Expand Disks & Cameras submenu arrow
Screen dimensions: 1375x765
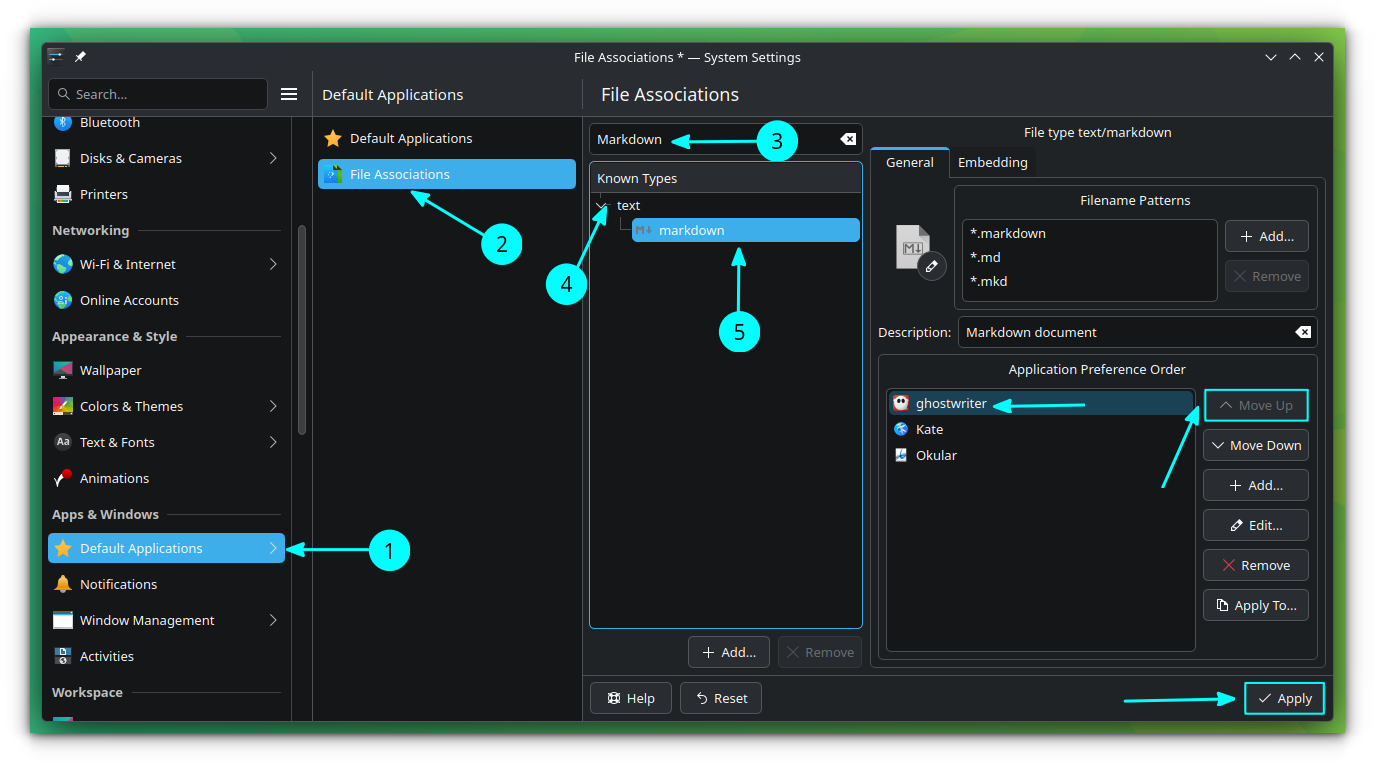pos(273,158)
